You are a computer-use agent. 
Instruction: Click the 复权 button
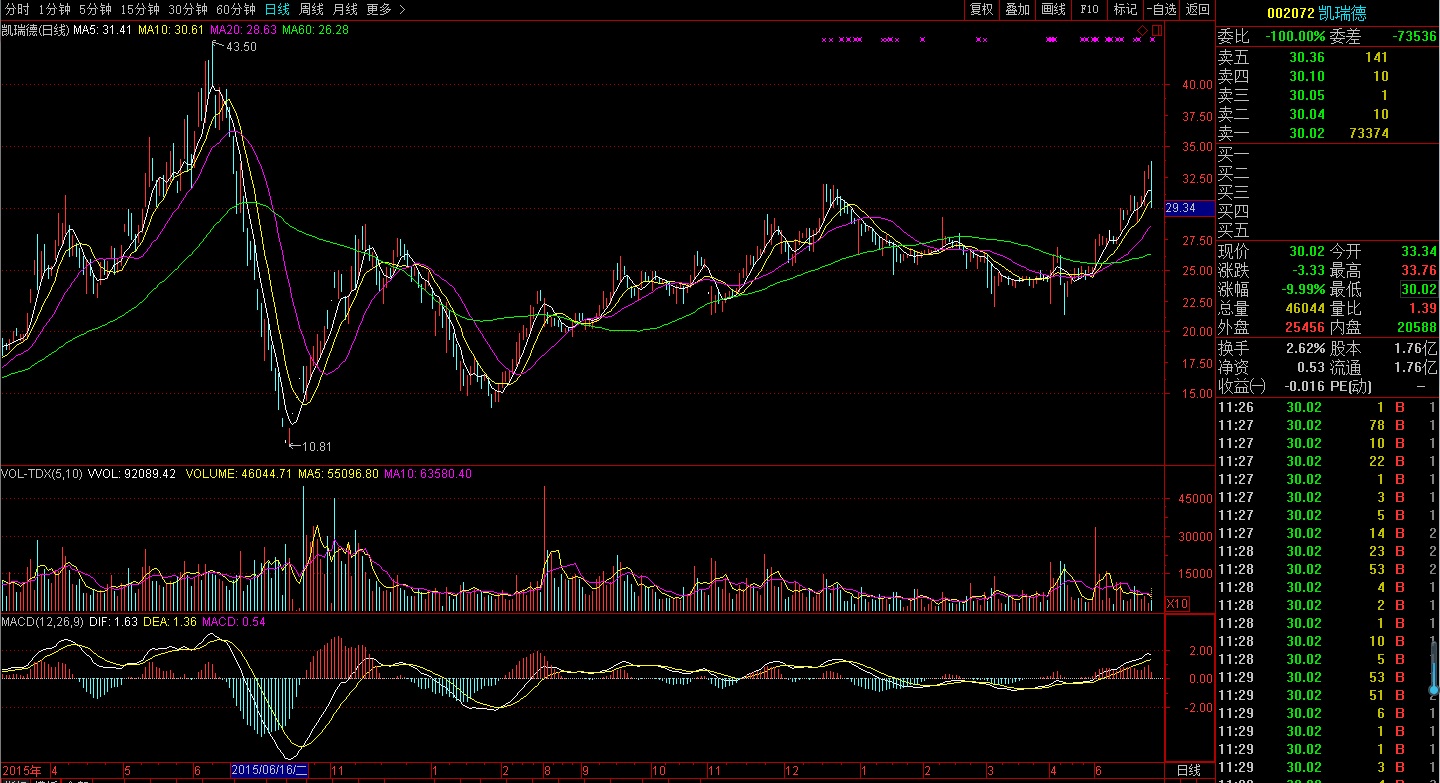982,9
